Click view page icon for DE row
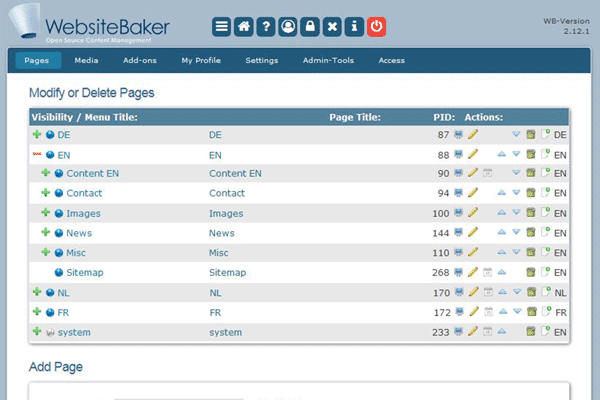Viewport: 600px width, 400px height. pyautogui.click(x=458, y=134)
